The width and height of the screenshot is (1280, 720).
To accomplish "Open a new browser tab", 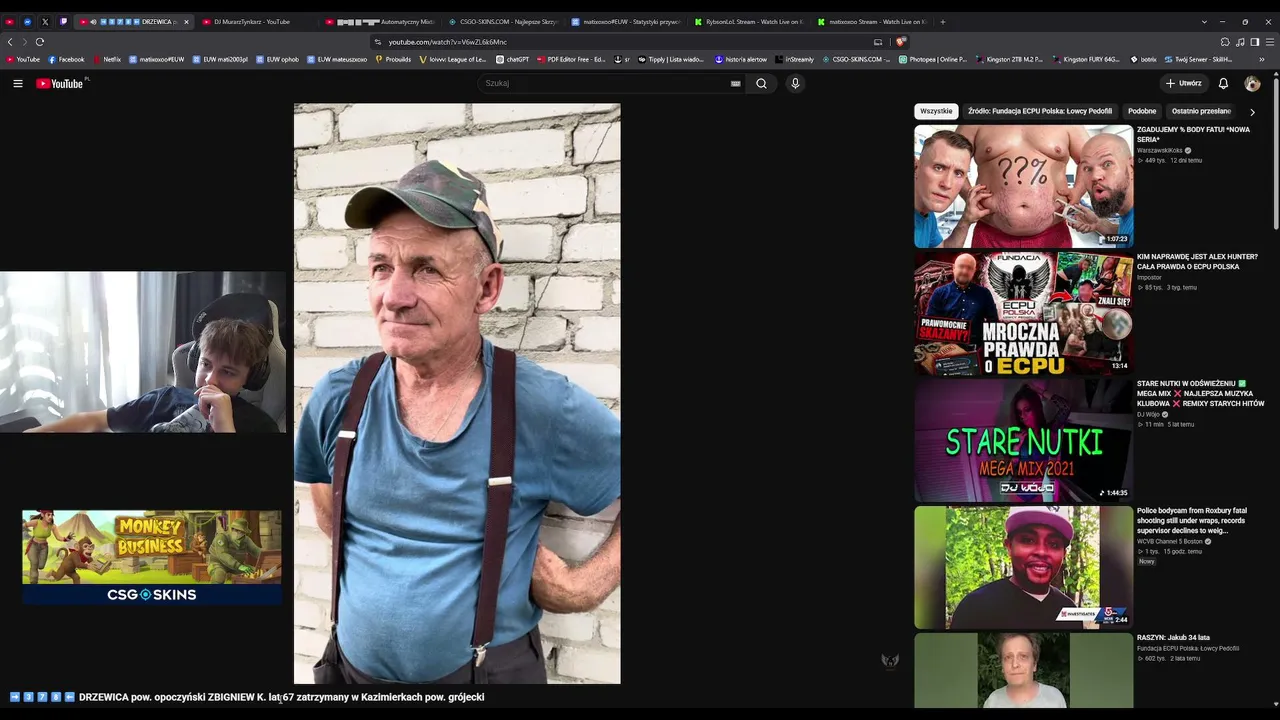I will 942,22.
